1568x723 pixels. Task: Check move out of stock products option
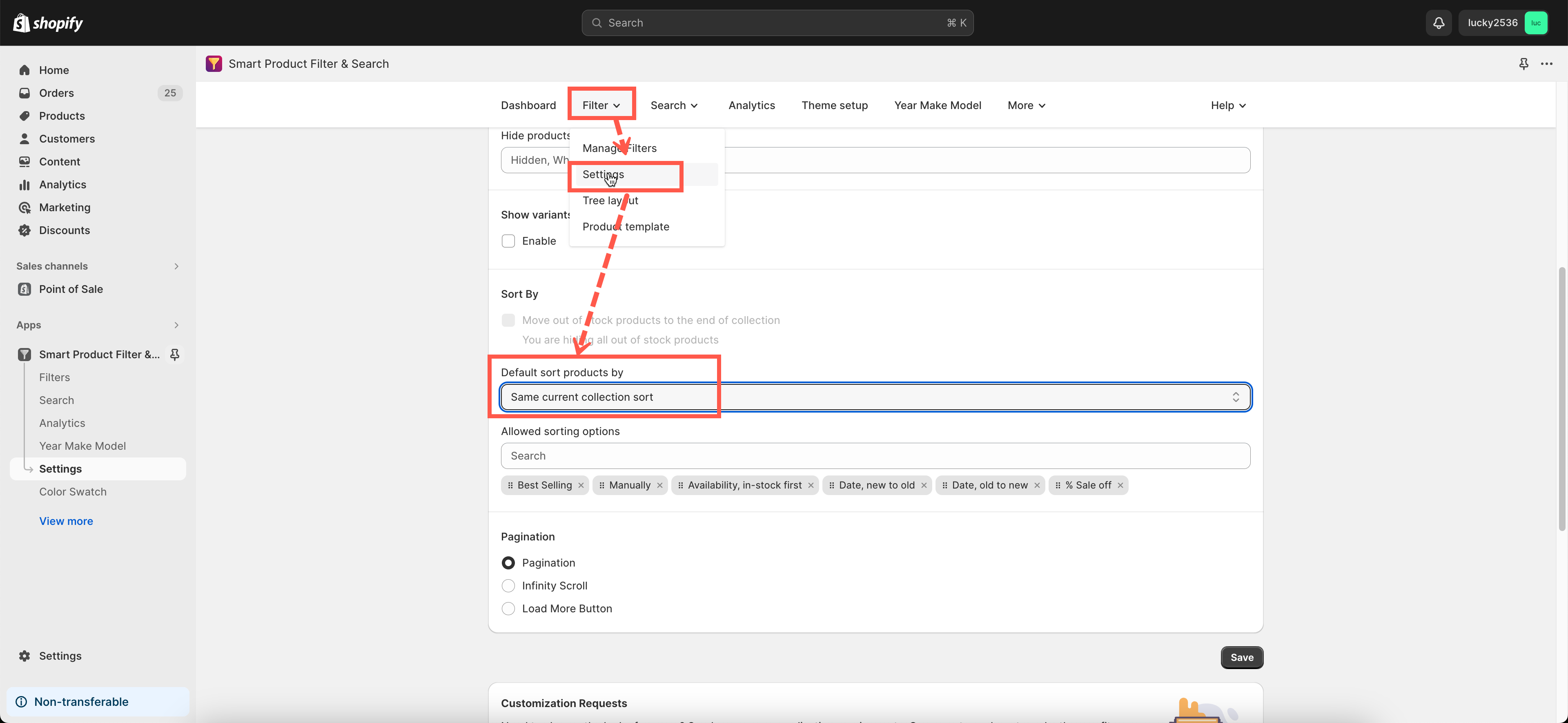tap(508, 320)
